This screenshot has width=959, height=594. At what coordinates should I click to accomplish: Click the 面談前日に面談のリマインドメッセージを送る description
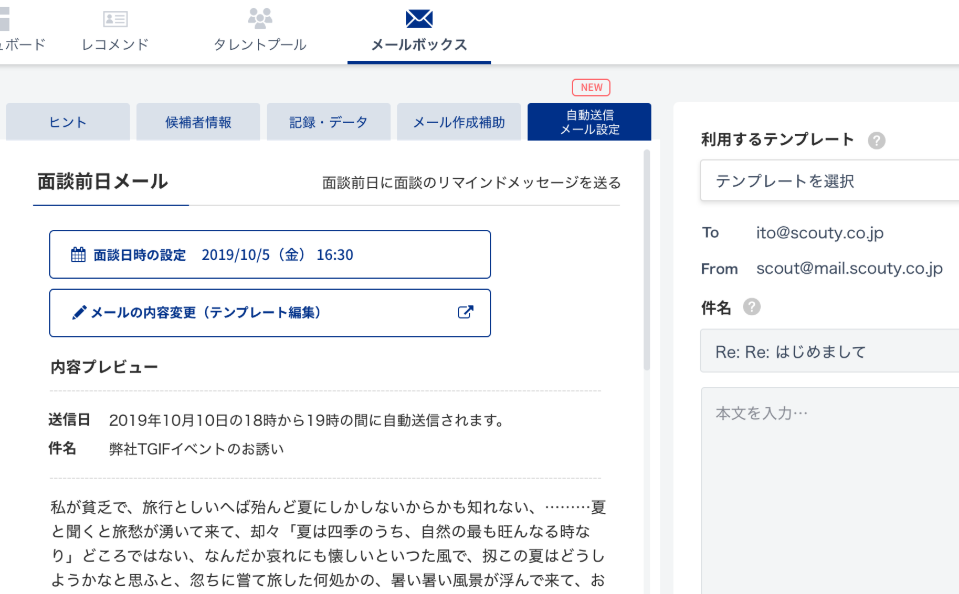click(x=471, y=183)
